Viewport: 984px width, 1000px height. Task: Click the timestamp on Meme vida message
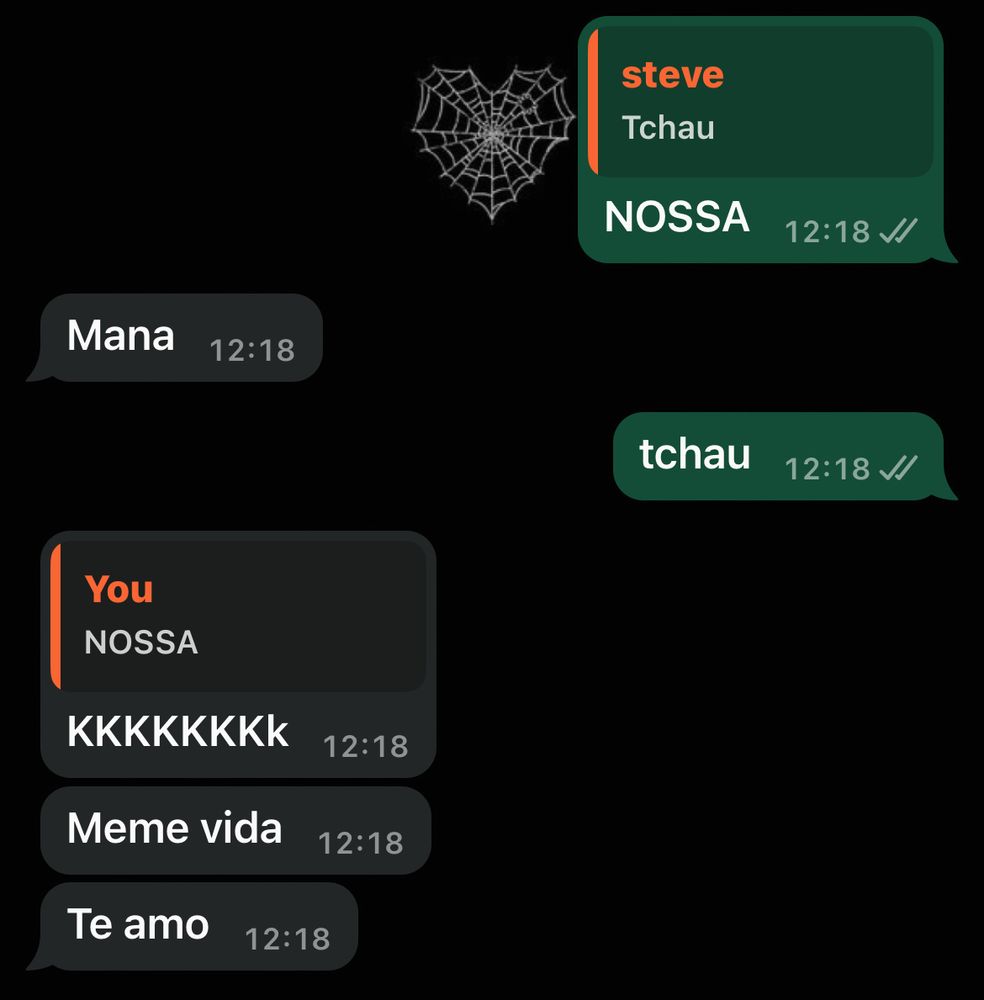[361, 842]
